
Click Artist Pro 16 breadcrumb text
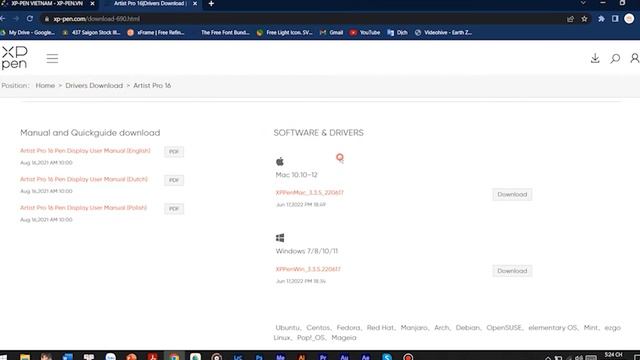tap(152, 86)
